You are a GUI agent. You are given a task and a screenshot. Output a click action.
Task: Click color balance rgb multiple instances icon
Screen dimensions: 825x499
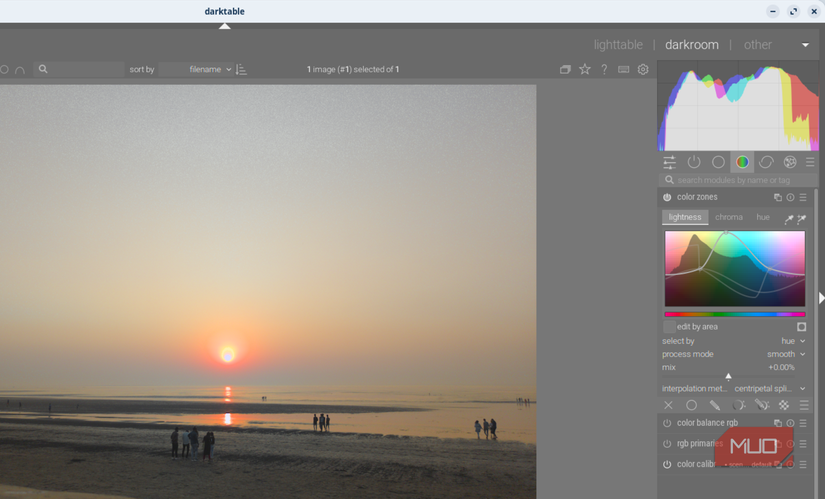pyautogui.click(x=778, y=423)
